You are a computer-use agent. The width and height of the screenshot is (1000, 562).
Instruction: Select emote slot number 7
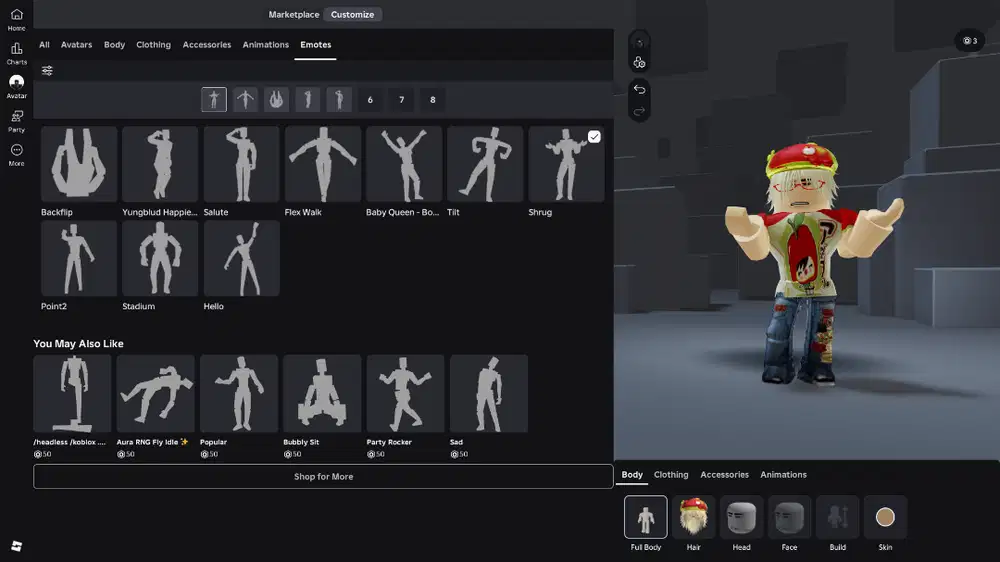[x=401, y=100]
